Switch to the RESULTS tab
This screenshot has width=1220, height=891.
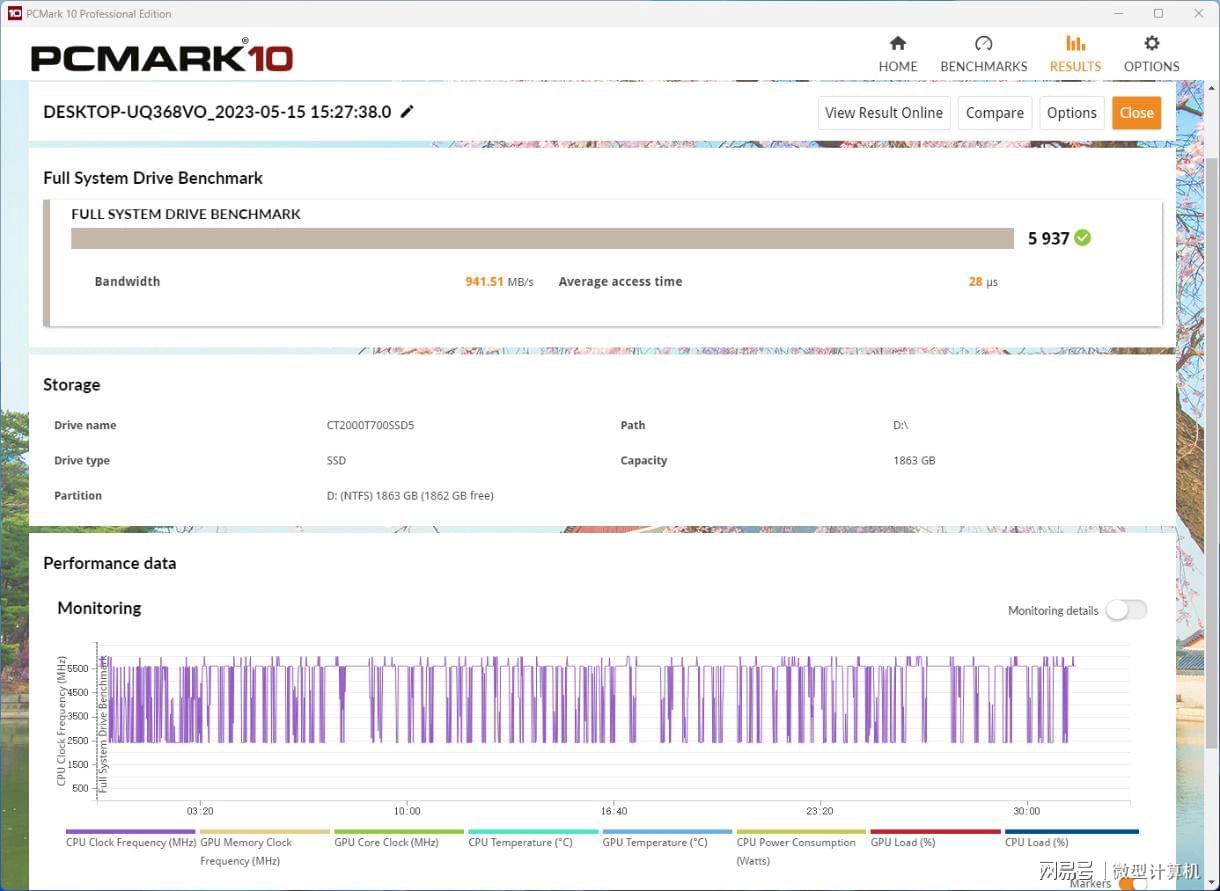1075,54
